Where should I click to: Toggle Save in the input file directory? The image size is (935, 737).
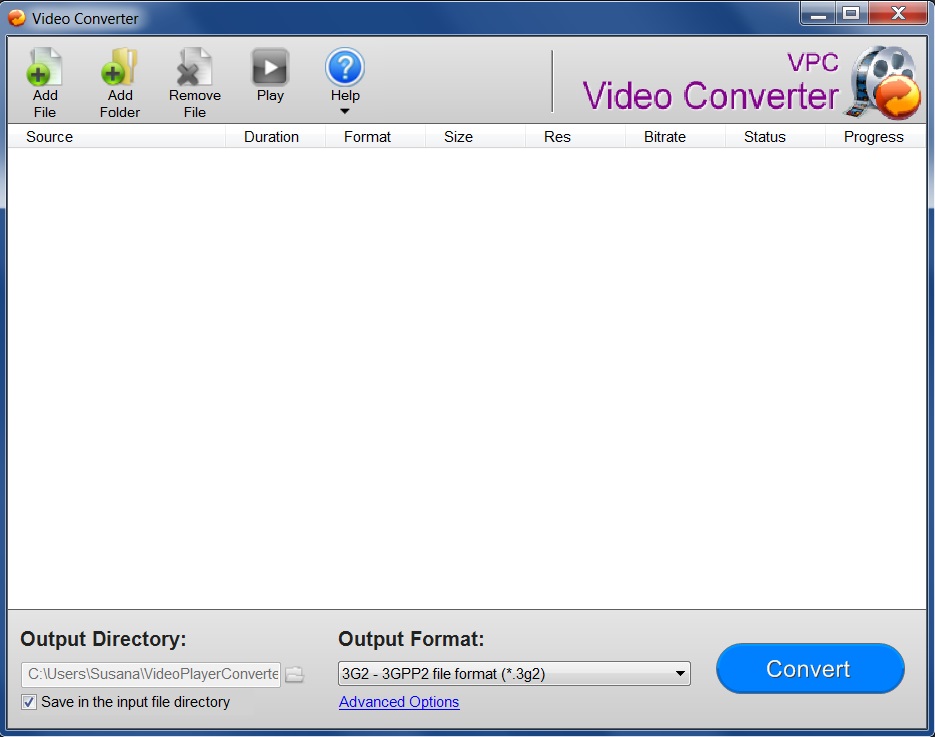pos(29,702)
